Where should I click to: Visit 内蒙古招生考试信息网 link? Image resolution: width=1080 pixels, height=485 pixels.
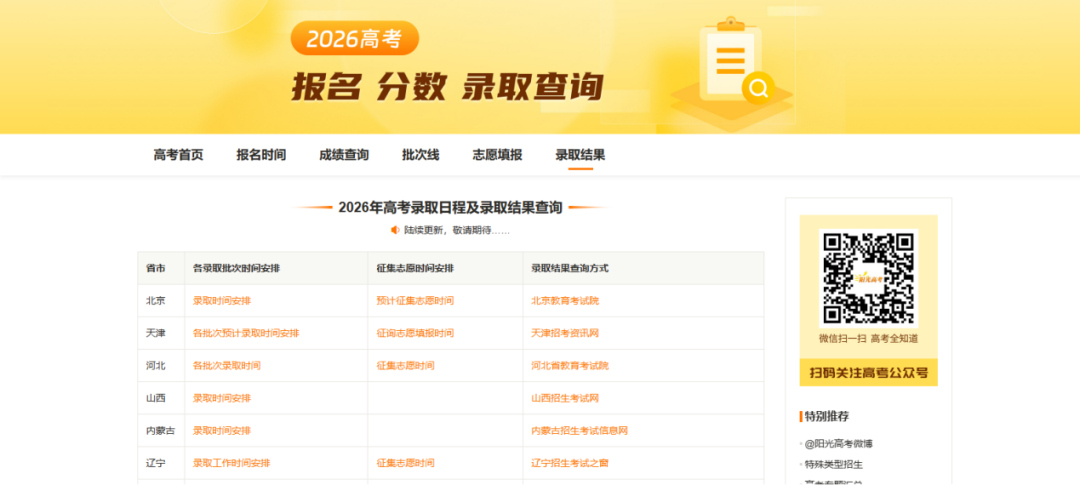(580, 431)
